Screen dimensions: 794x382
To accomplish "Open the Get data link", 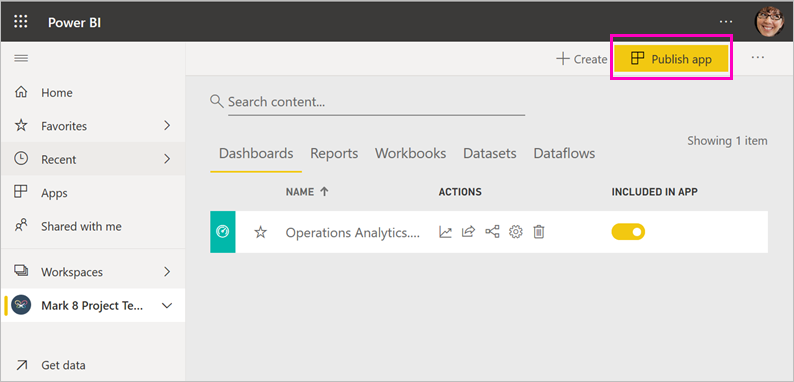I will click(93, 365).
